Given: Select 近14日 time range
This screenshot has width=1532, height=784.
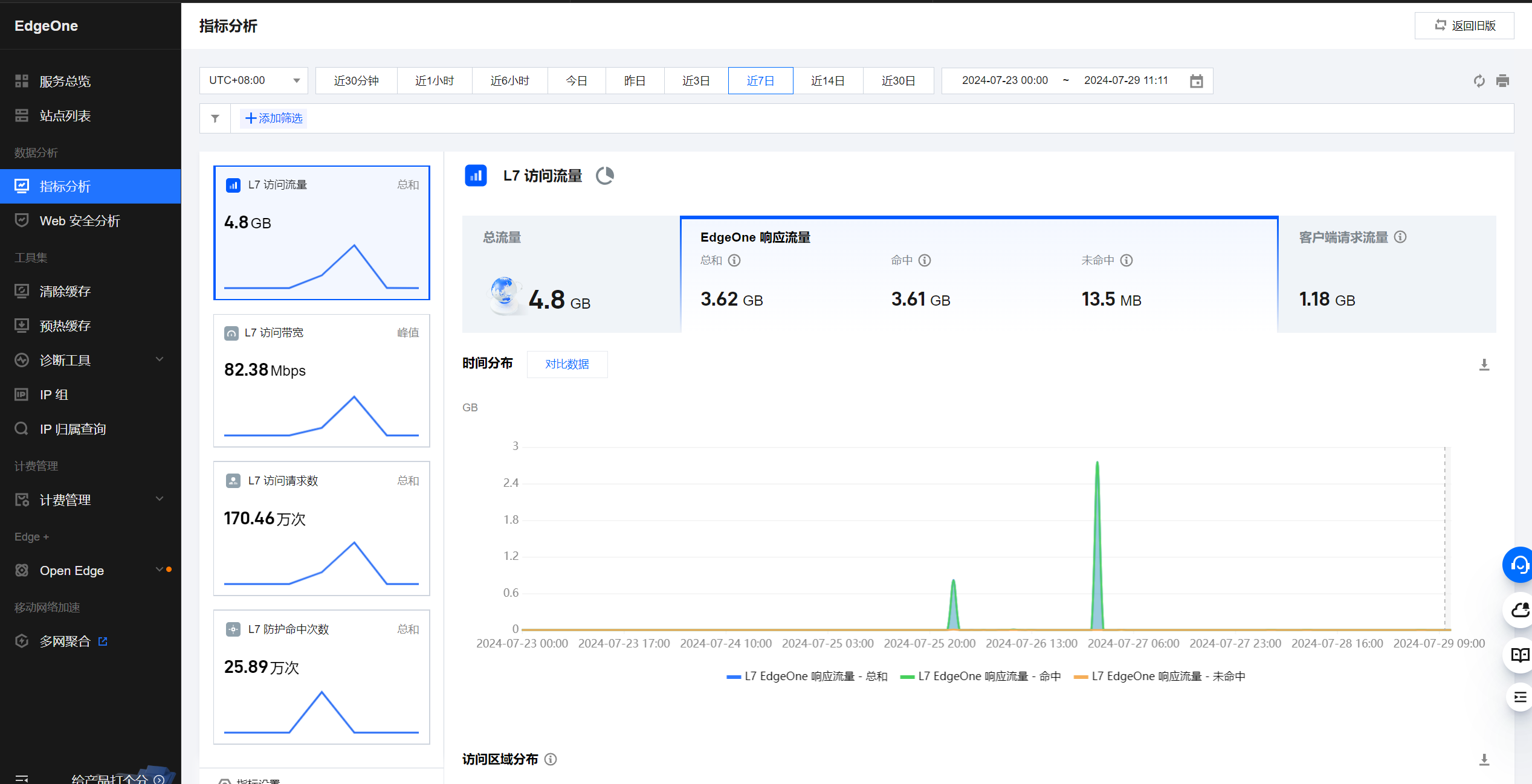Looking at the screenshot, I should 828,80.
